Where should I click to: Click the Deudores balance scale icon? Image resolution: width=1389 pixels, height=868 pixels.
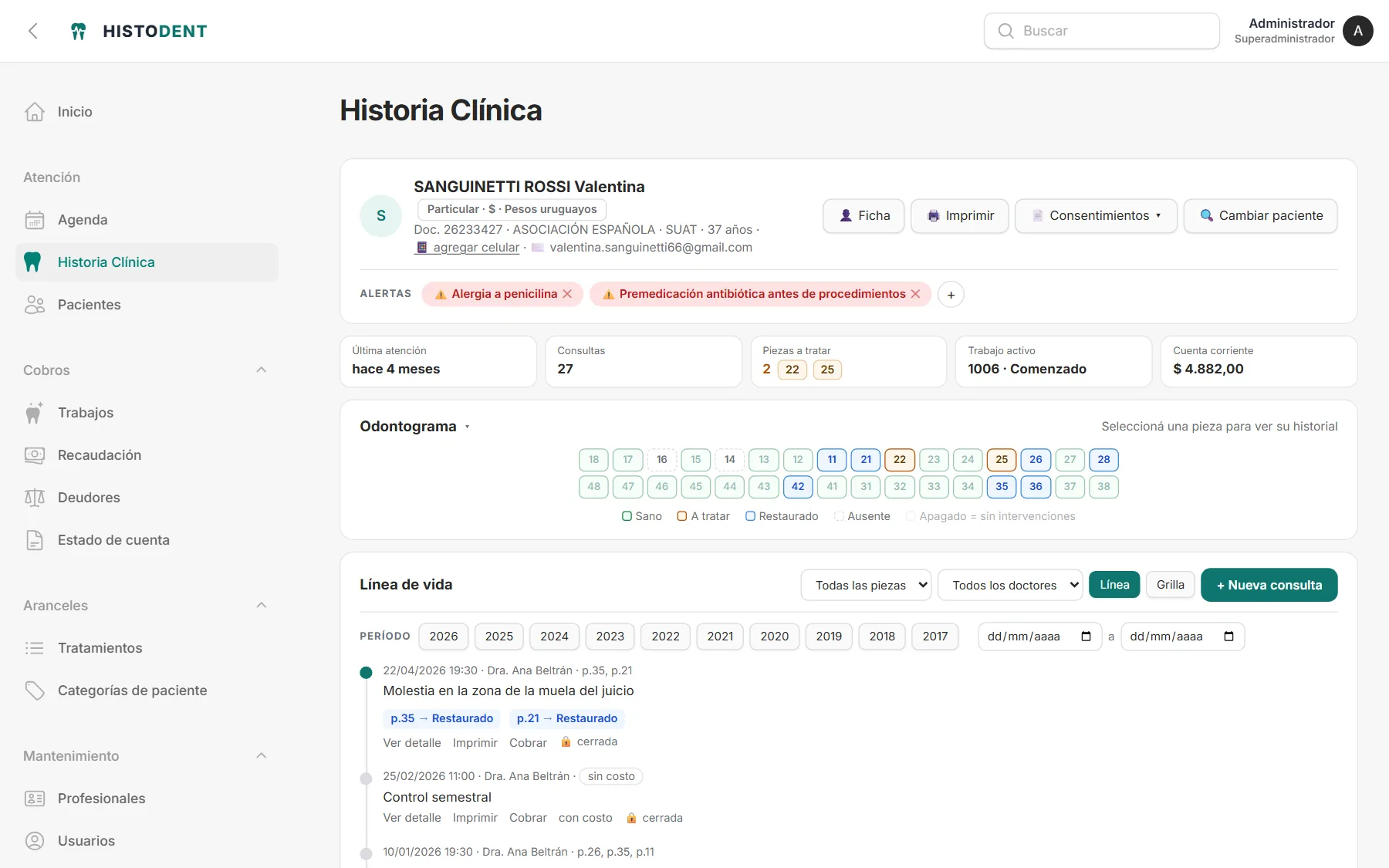pyautogui.click(x=35, y=498)
